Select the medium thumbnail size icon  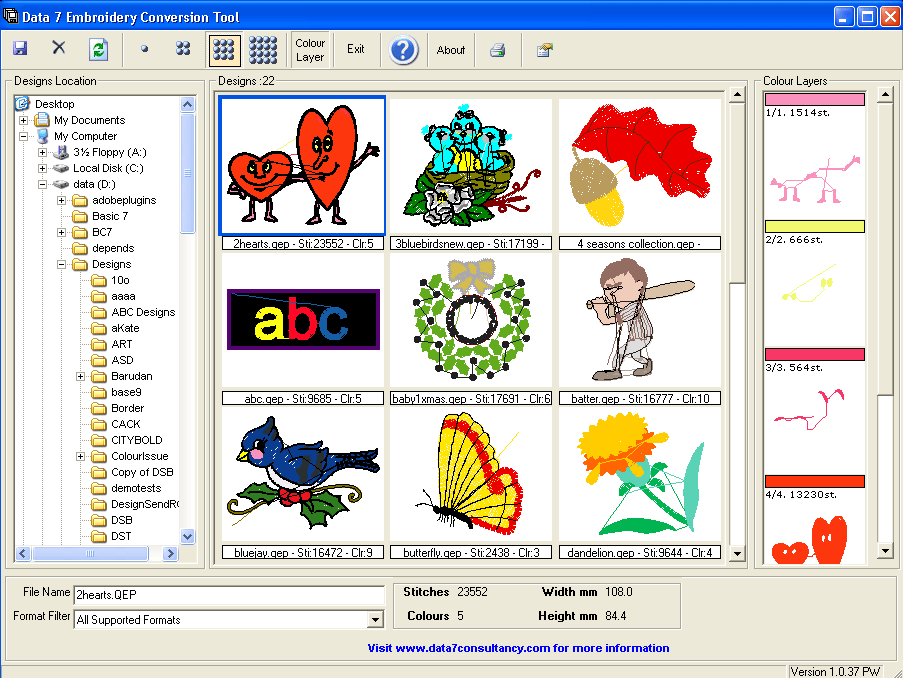[x=182, y=49]
